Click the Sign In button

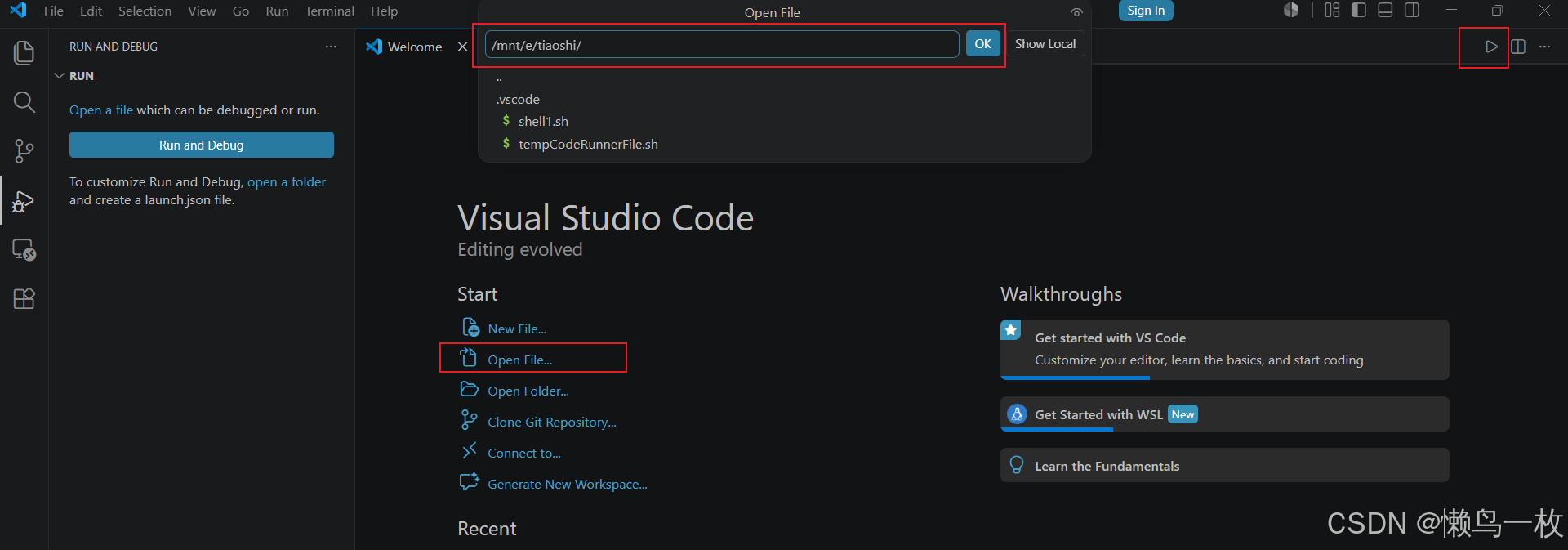tap(1146, 11)
